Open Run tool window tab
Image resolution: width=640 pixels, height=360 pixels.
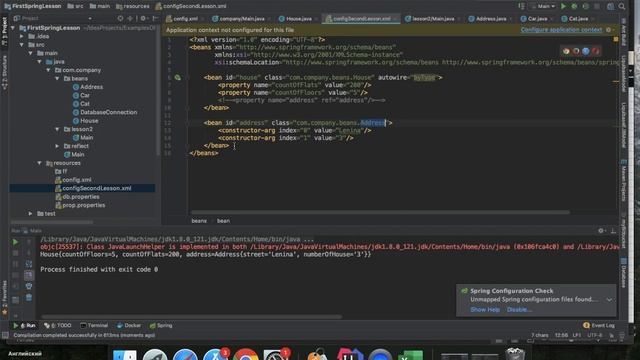pyautogui.click(x=24, y=325)
